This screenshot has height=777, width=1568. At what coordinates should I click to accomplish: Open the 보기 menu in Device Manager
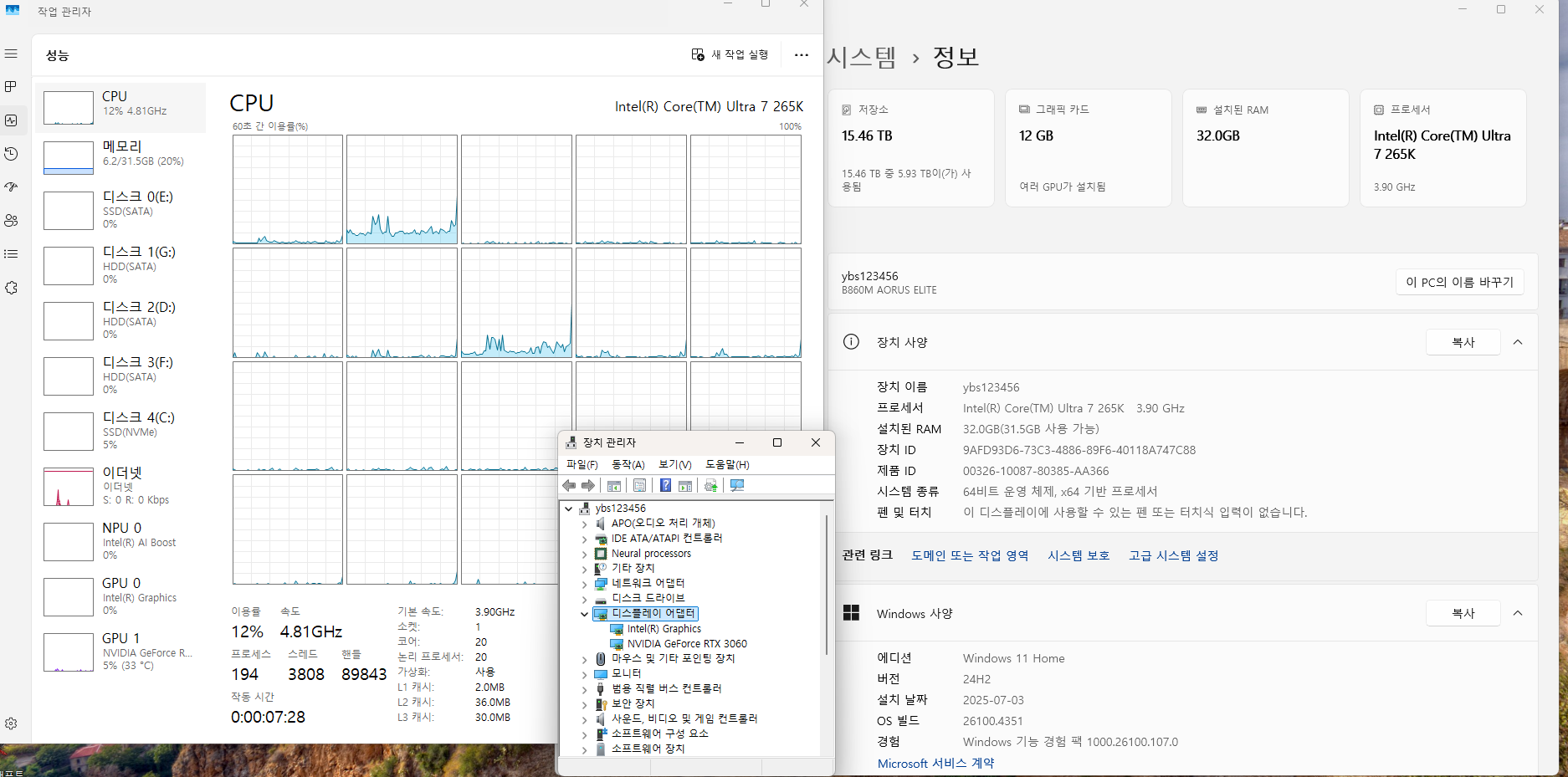coord(674,464)
